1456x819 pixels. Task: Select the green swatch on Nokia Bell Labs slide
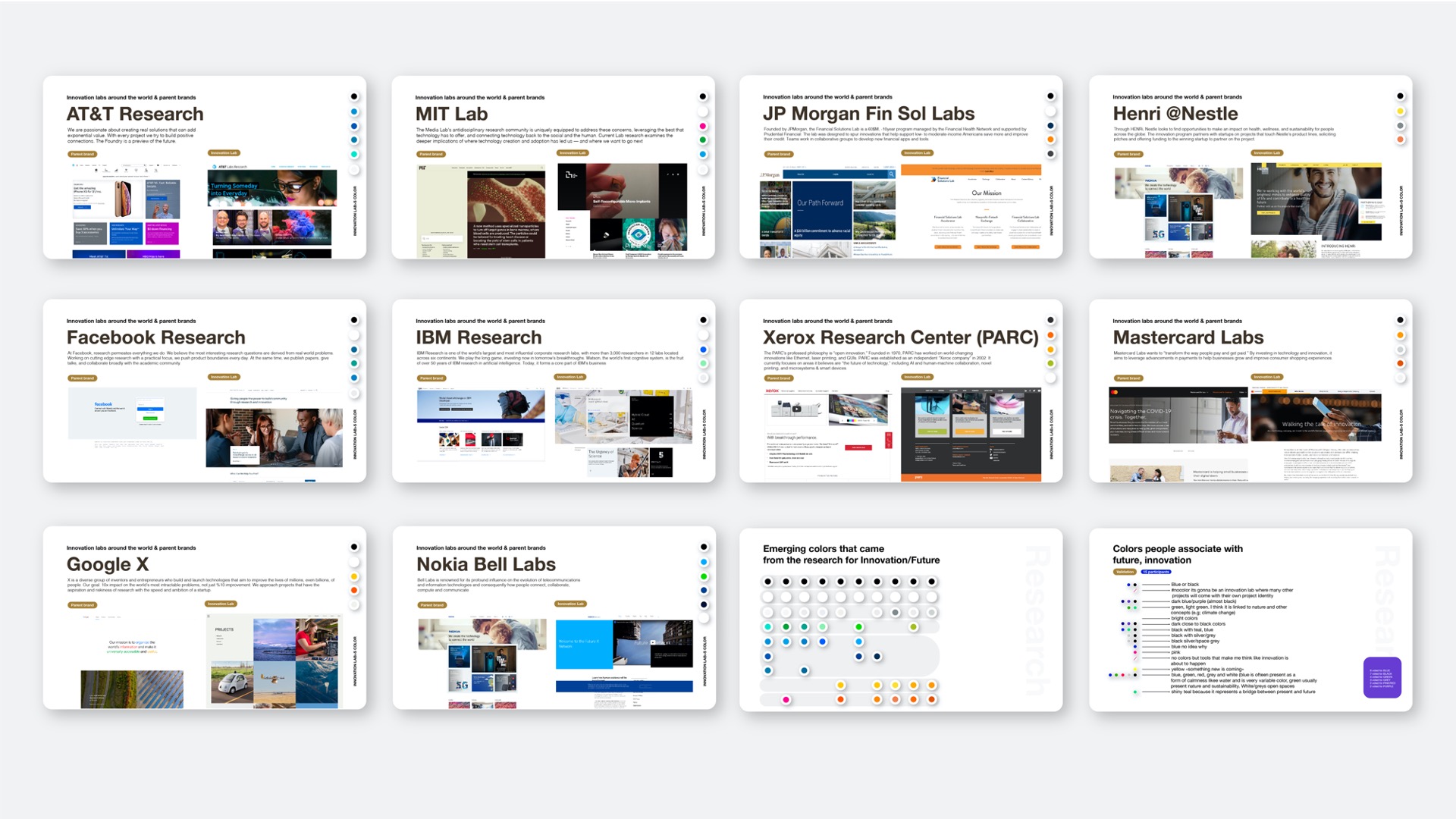click(704, 576)
